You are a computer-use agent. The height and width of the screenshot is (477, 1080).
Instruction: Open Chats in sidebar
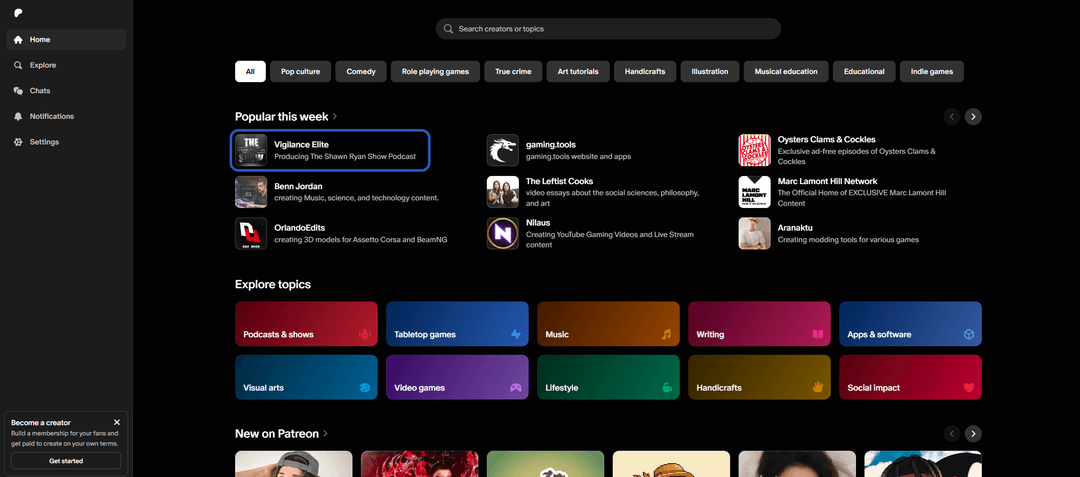click(x=66, y=91)
